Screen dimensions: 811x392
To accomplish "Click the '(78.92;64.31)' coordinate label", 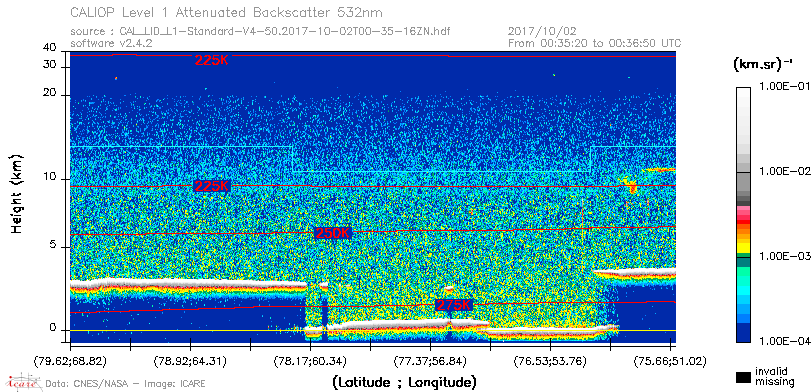I will (x=190, y=360).
